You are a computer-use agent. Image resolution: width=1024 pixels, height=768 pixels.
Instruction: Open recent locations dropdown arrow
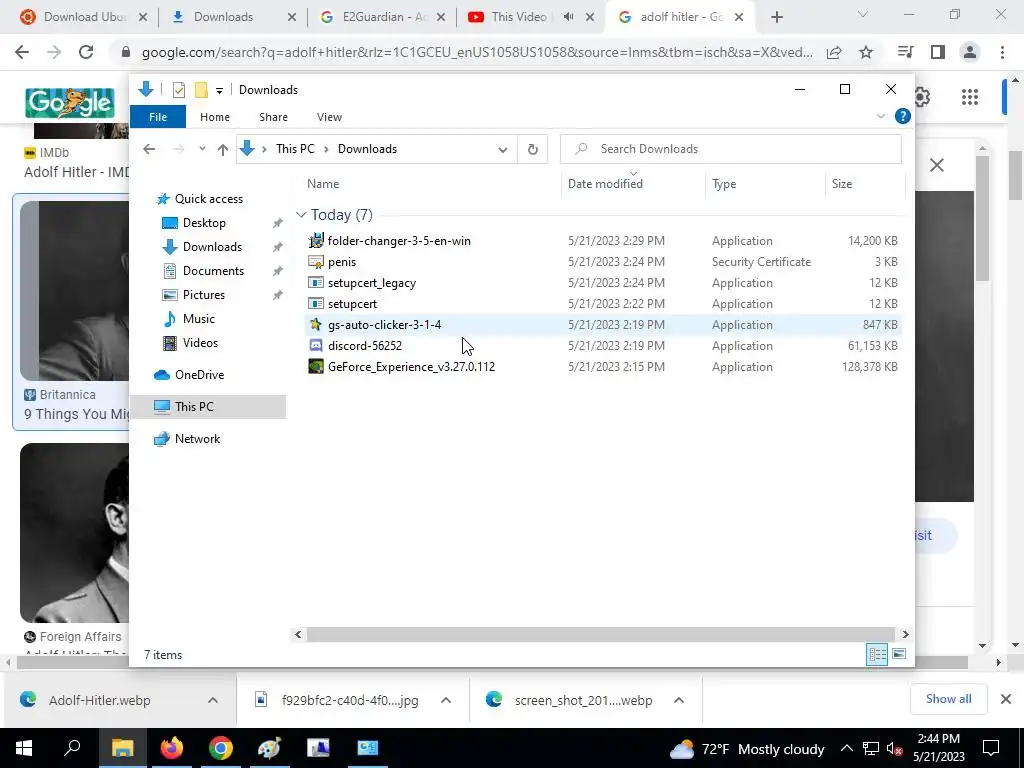[202, 150]
